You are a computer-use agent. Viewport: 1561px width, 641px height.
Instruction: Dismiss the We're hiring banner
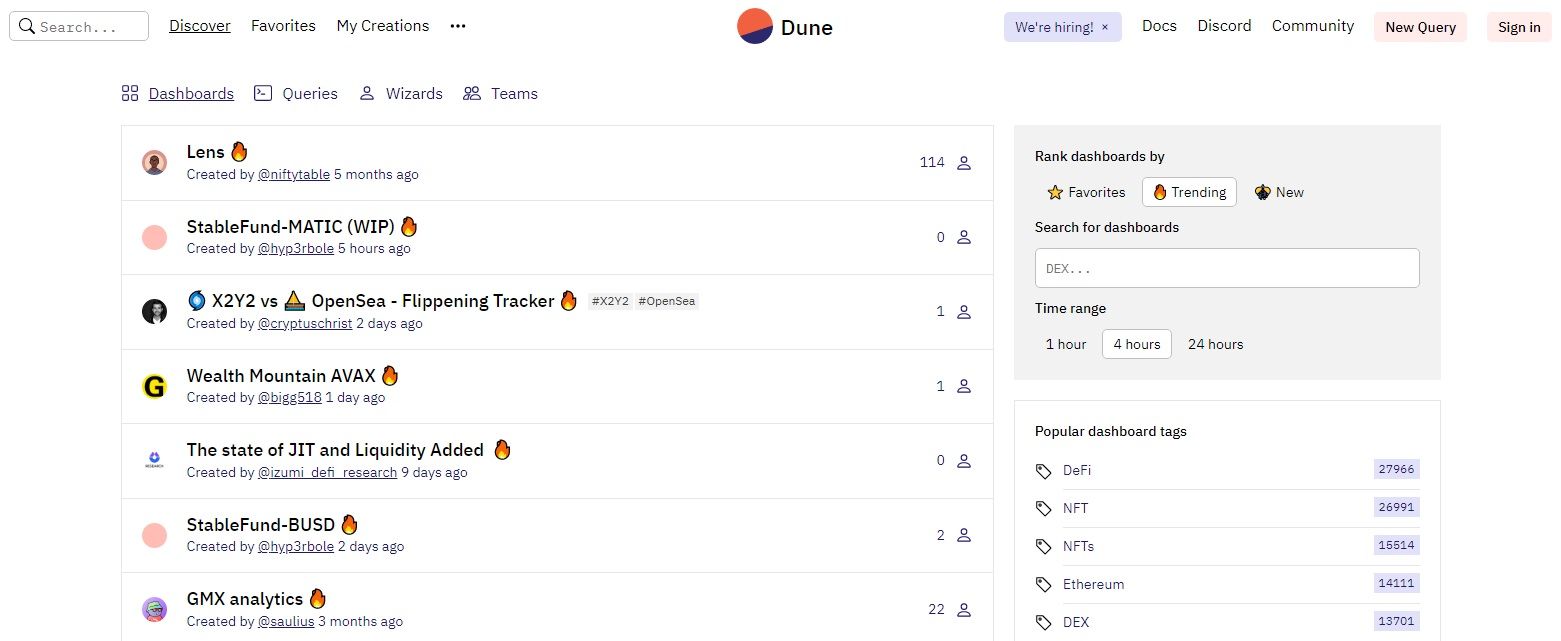(x=1105, y=28)
